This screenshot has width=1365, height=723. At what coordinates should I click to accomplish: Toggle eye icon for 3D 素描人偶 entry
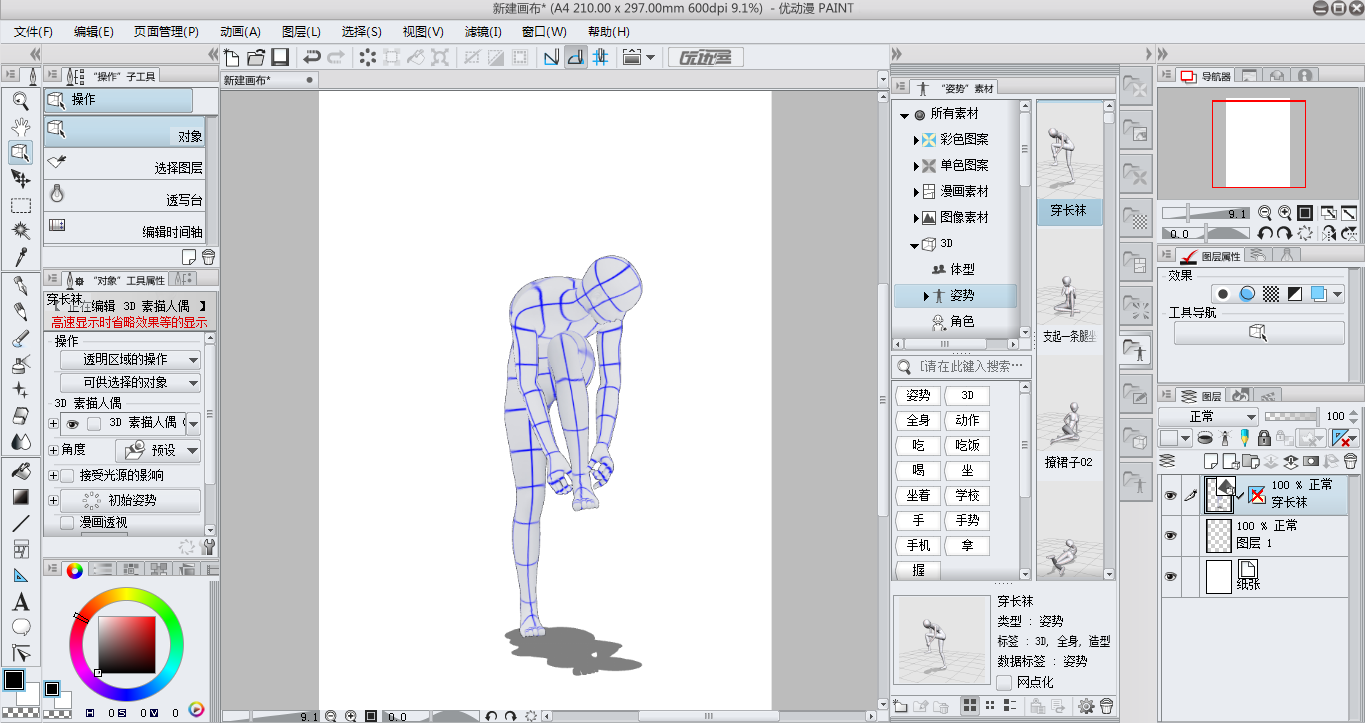click(x=72, y=424)
